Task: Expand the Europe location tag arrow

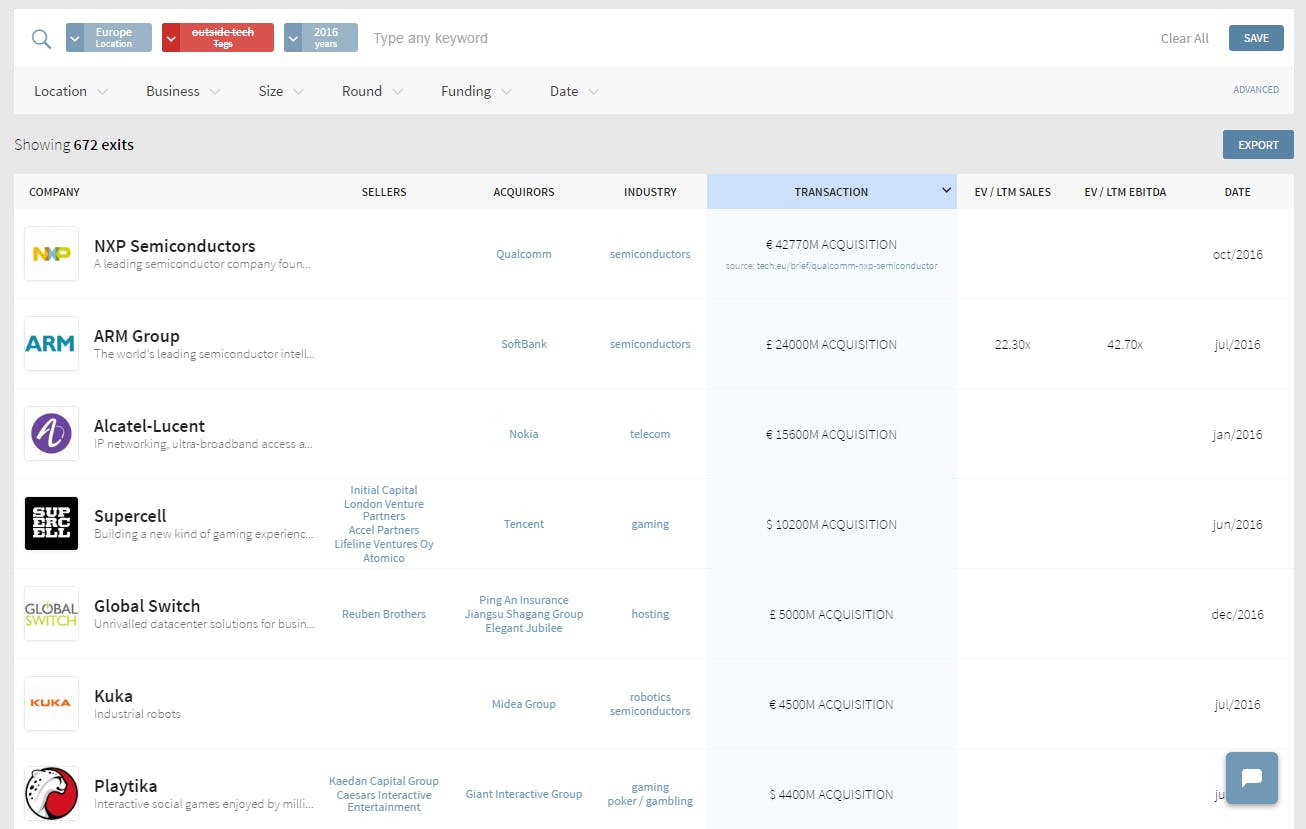Action: [75, 38]
